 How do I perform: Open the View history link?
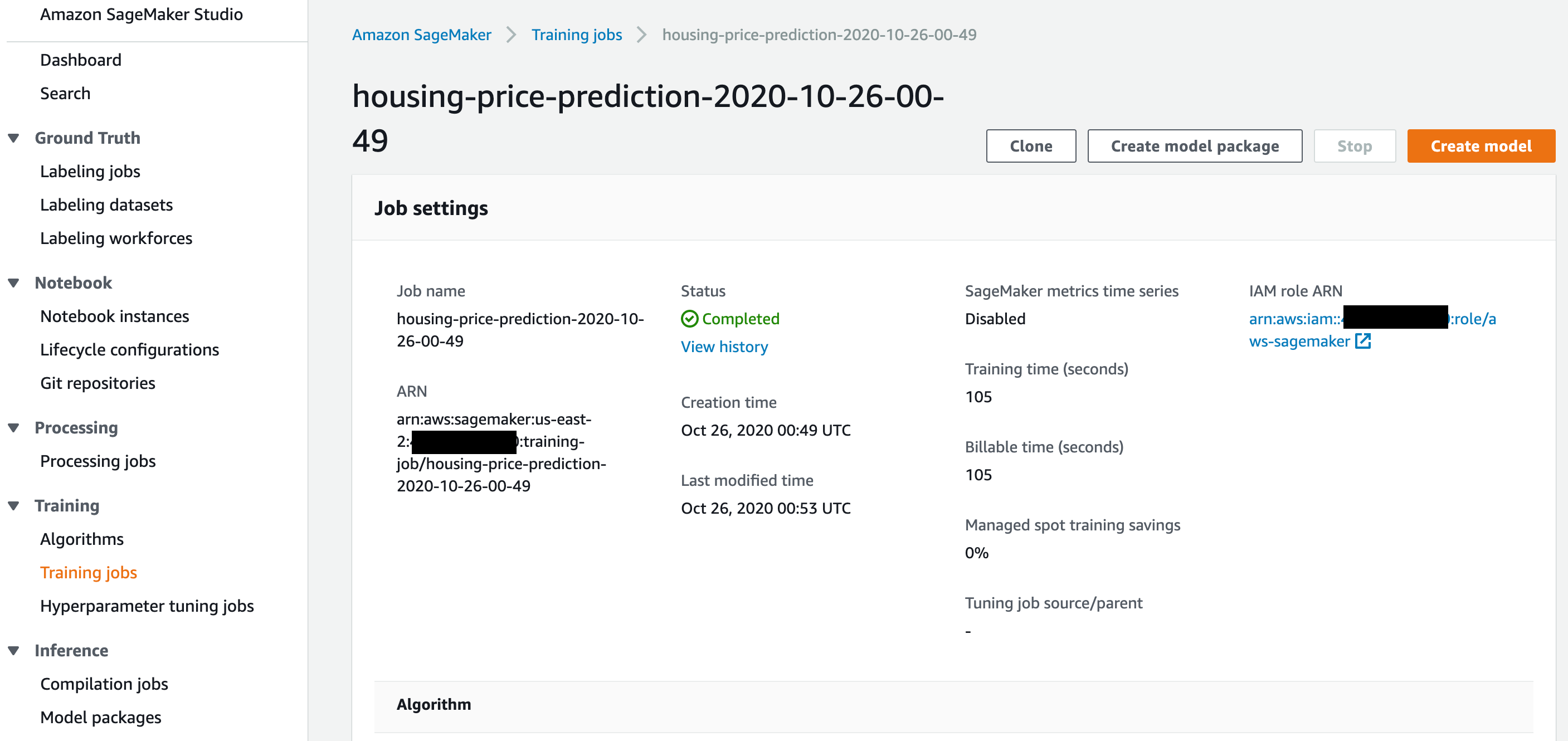click(x=724, y=347)
